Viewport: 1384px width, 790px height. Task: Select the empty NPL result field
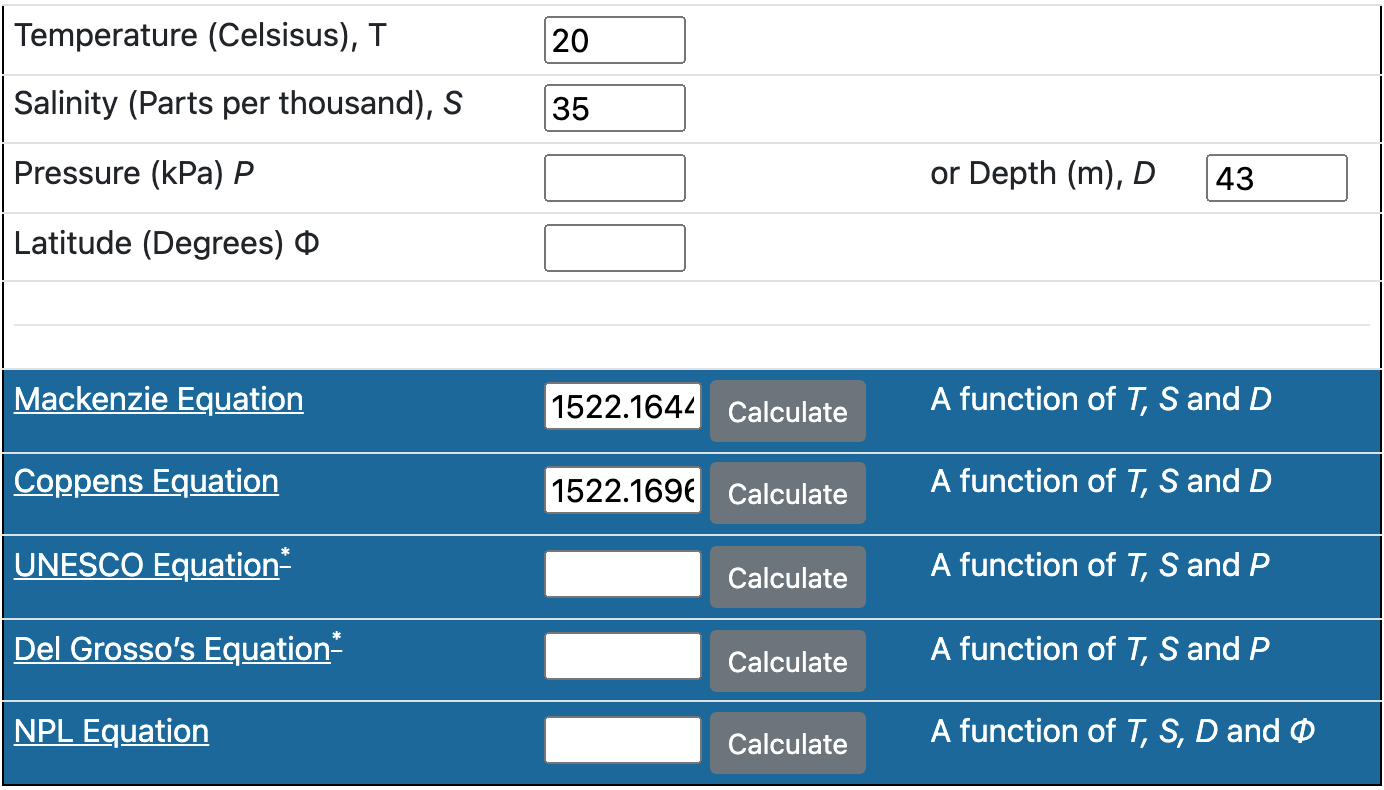[623, 740]
